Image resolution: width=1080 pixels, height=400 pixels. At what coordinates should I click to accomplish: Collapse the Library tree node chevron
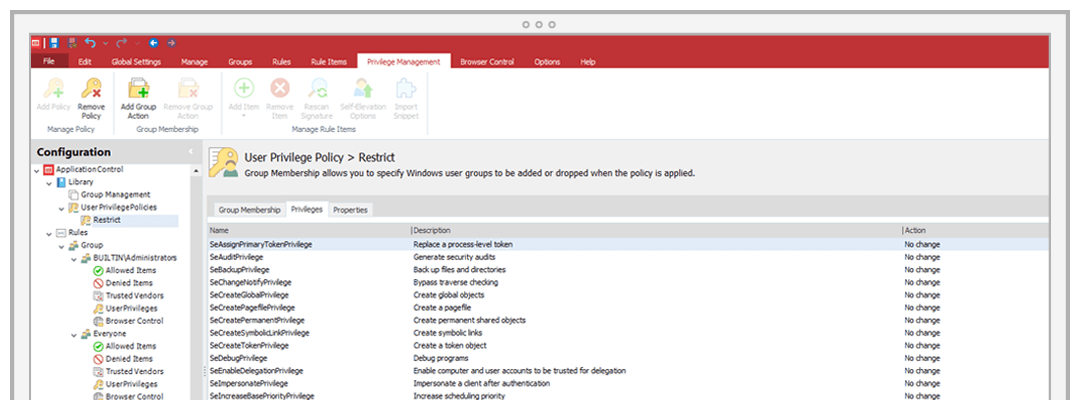click(49, 182)
